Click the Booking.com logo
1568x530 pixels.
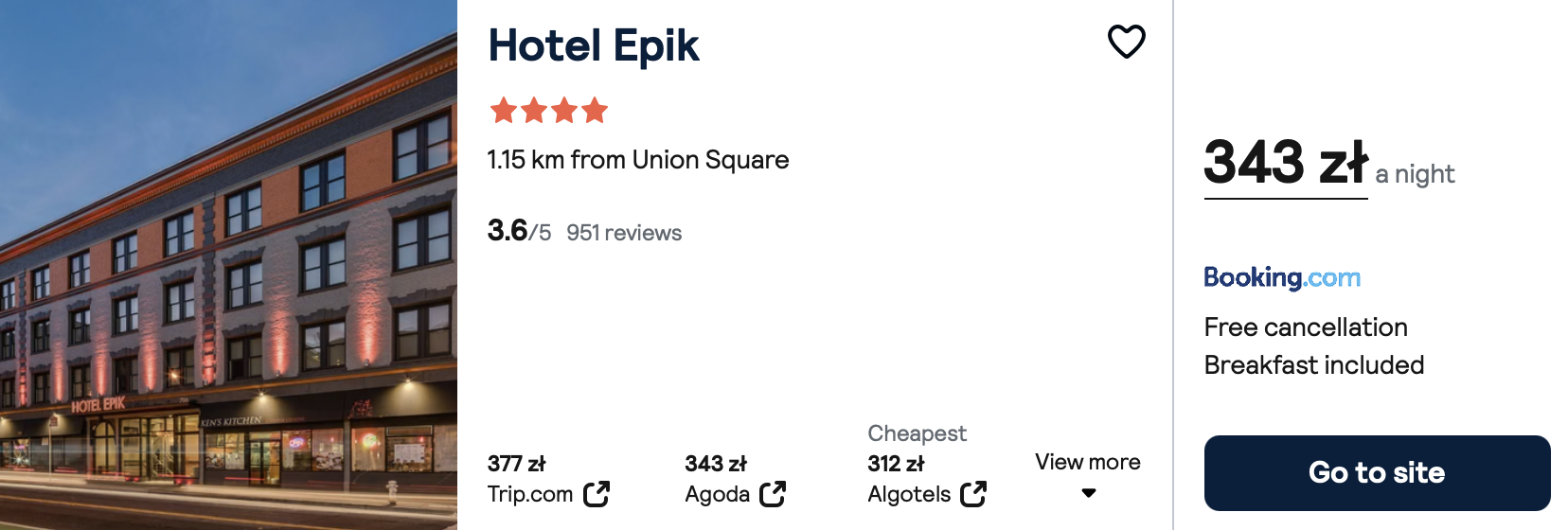pyautogui.click(x=1282, y=277)
